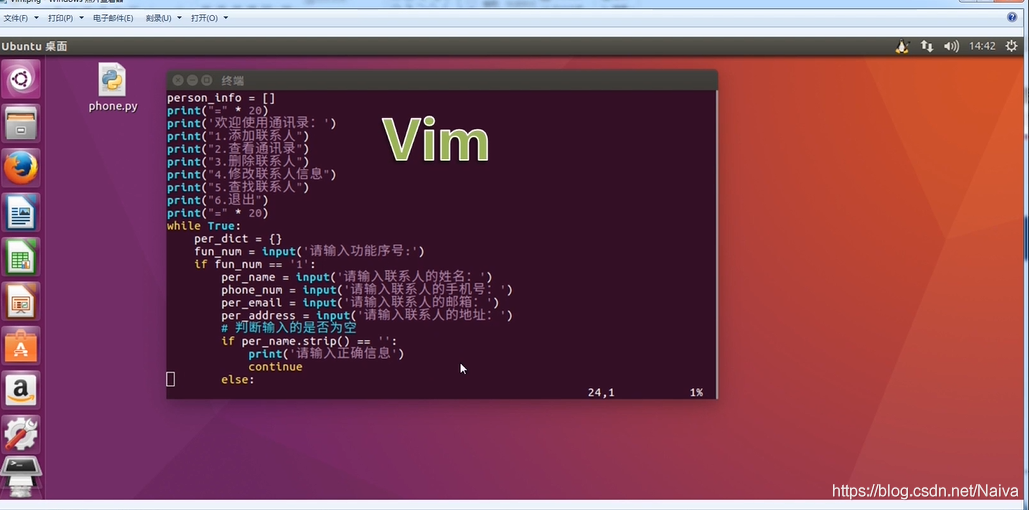Click the per_name input line
The width and height of the screenshot is (1029, 510).
tap(357, 277)
